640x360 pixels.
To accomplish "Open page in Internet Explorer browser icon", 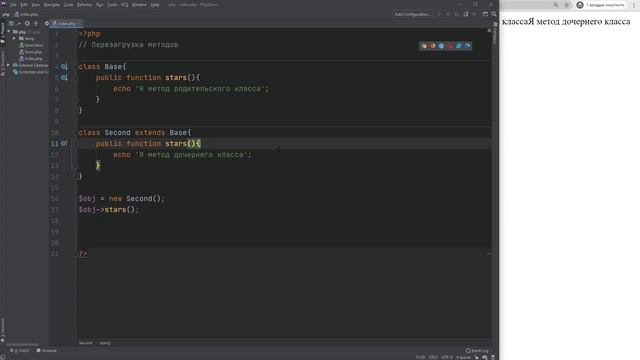I will [459, 46].
